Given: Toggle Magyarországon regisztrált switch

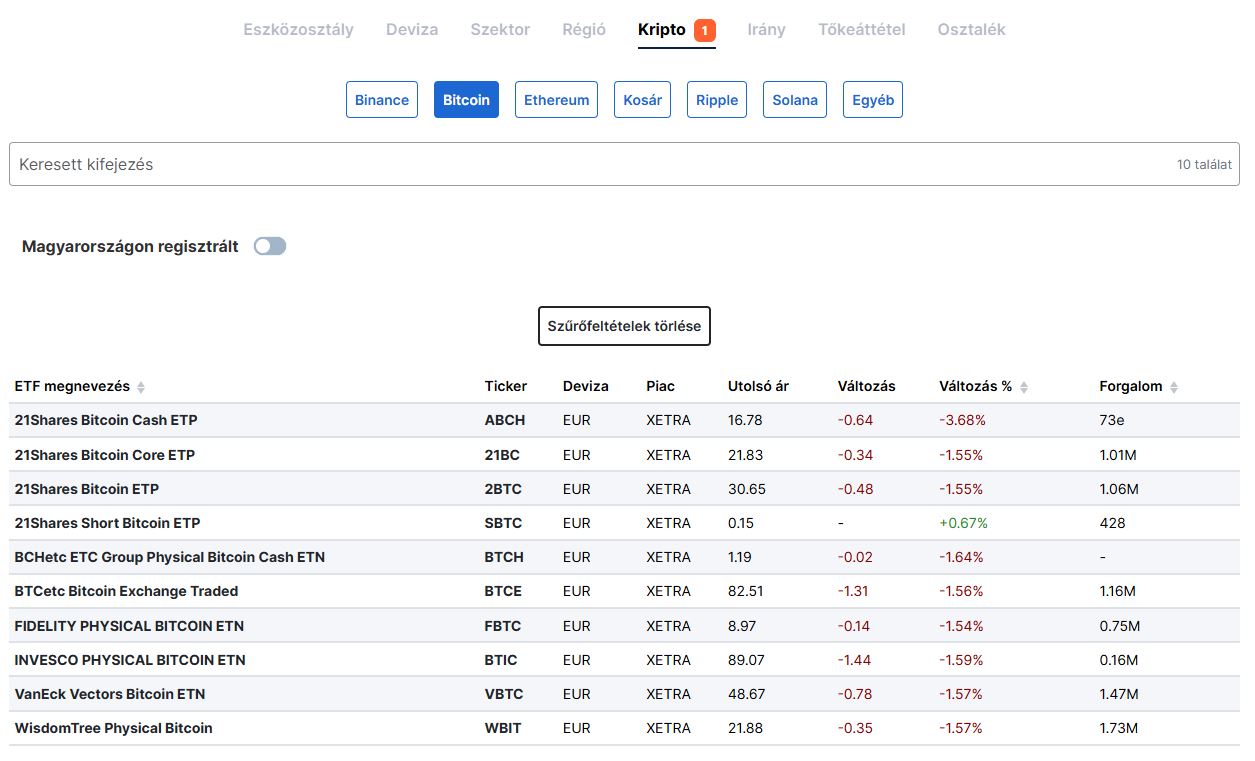Looking at the screenshot, I should pos(270,246).
